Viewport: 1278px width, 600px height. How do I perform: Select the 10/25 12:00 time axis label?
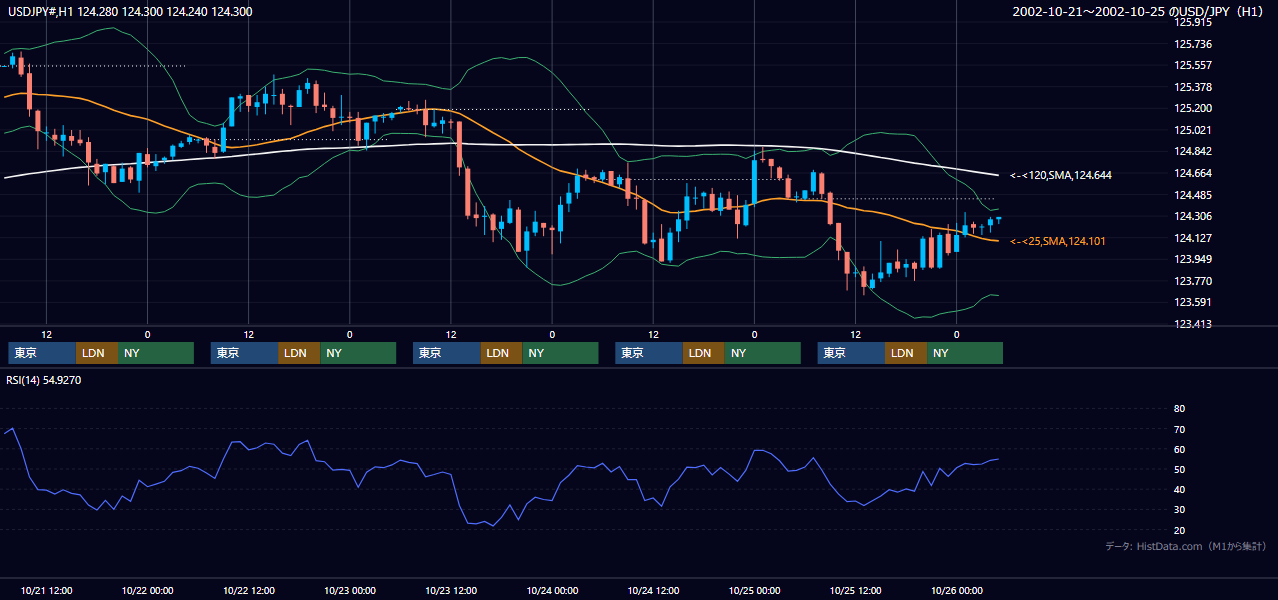click(x=855, y=590)
